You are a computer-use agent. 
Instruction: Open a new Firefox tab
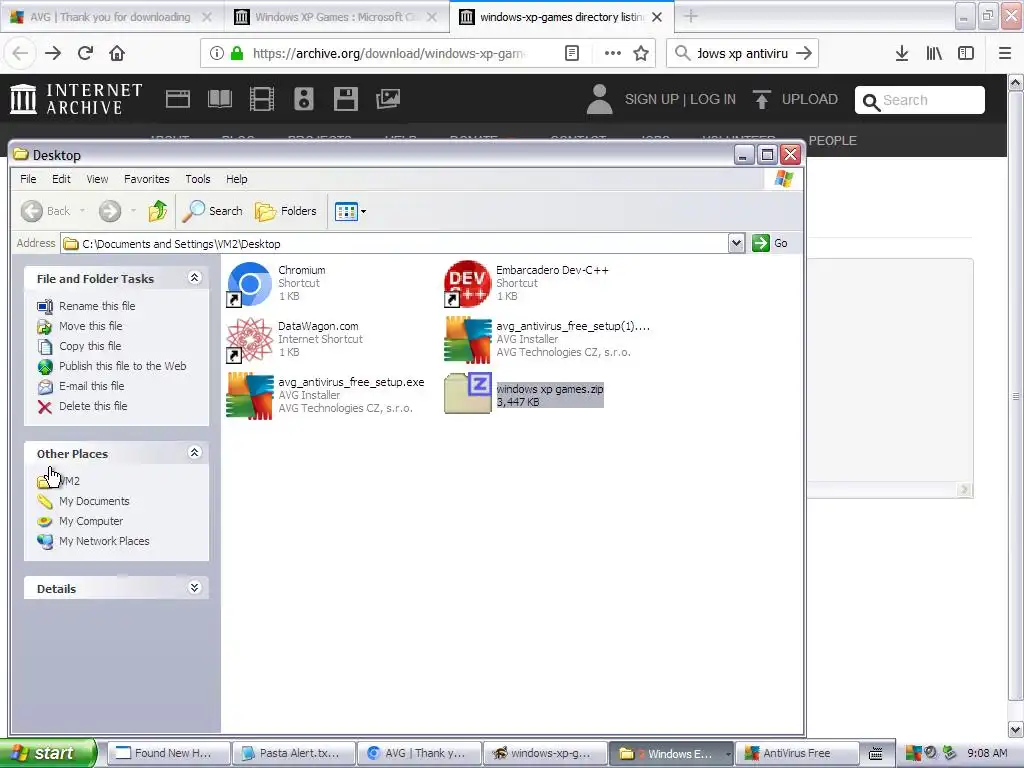point(691,17)
